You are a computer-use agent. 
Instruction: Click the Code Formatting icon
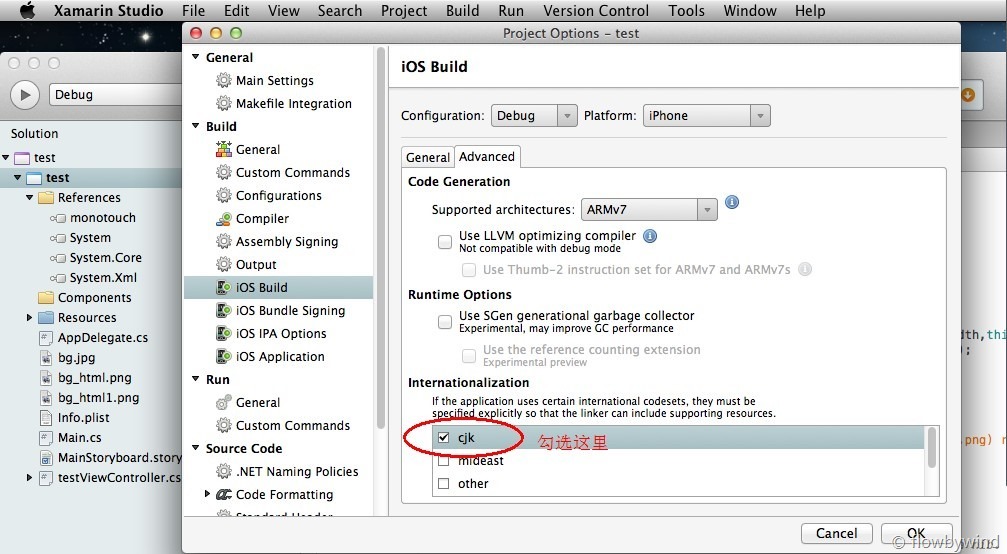click(x=223, y=494)
